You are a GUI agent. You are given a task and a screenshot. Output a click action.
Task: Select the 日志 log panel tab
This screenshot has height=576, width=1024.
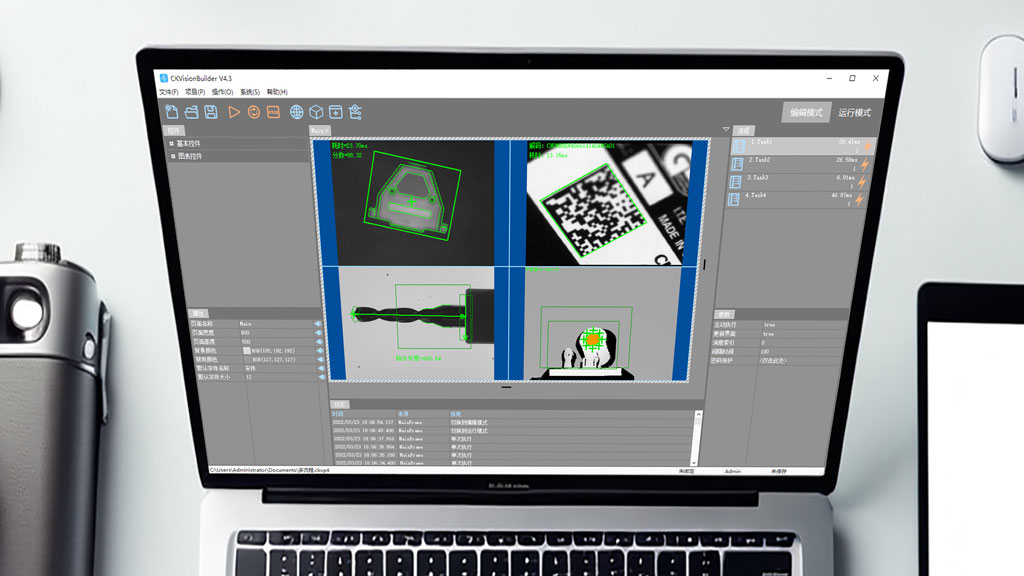[340, 405]
